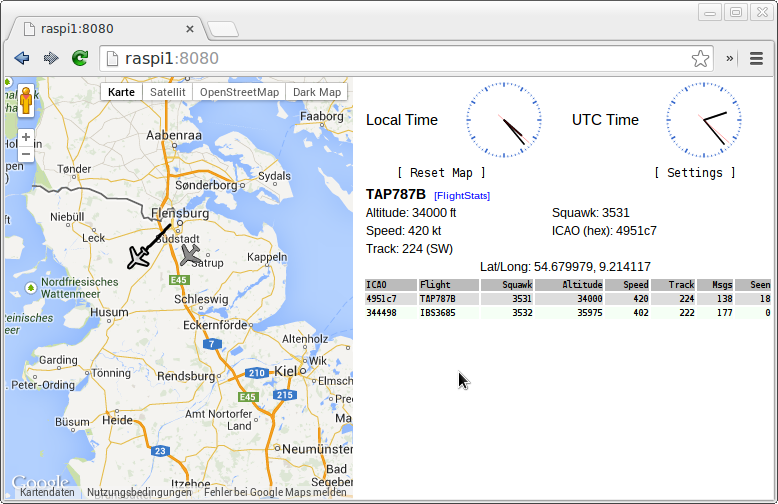The image size is (778, 504).
Task: Click the Flensburg label on the map
Action: (180, 213)
